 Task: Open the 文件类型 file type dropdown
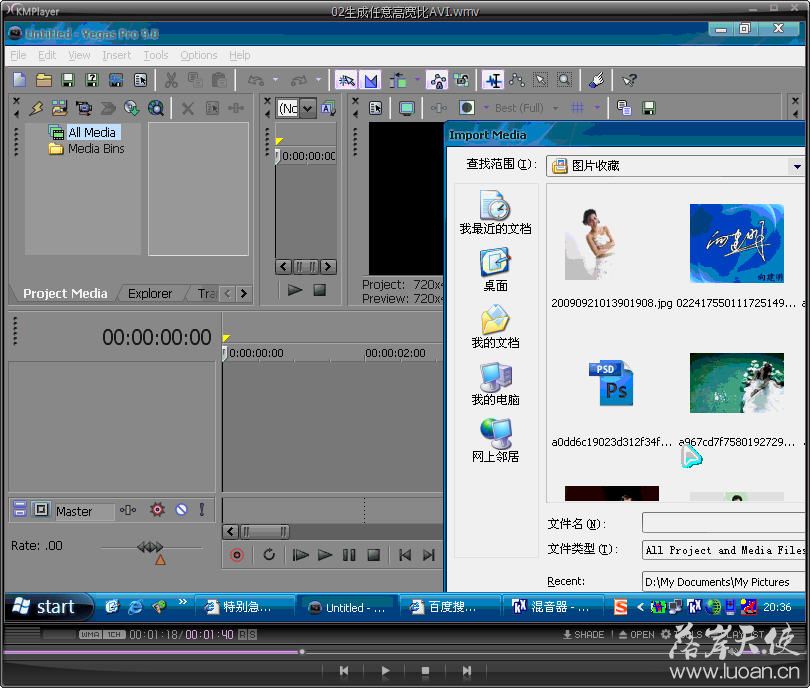point(723,550)
